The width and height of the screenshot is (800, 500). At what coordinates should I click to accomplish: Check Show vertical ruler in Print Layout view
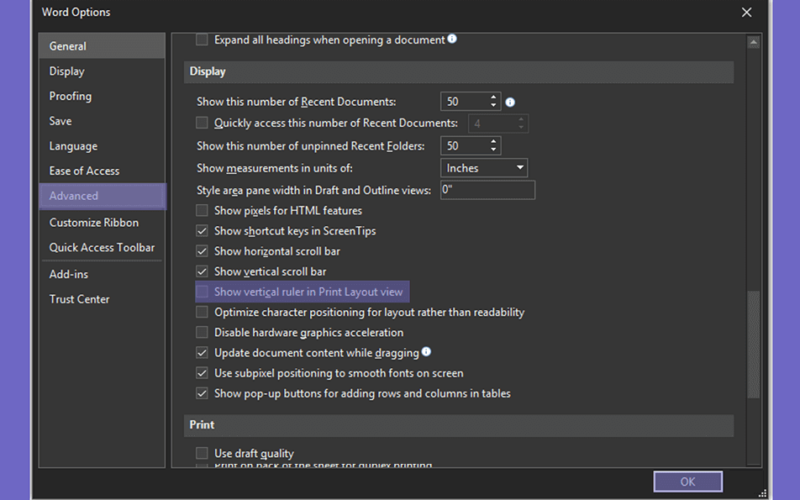202,292
